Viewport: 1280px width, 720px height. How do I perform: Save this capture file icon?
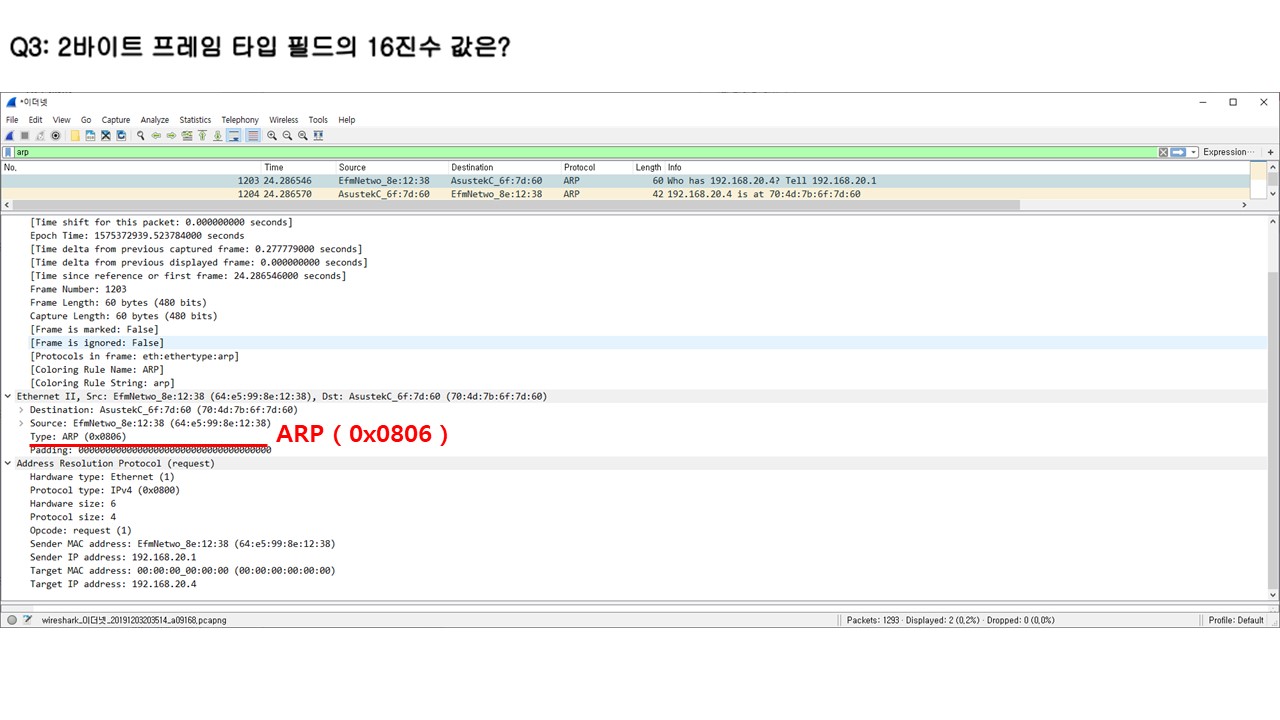point(90,135)
